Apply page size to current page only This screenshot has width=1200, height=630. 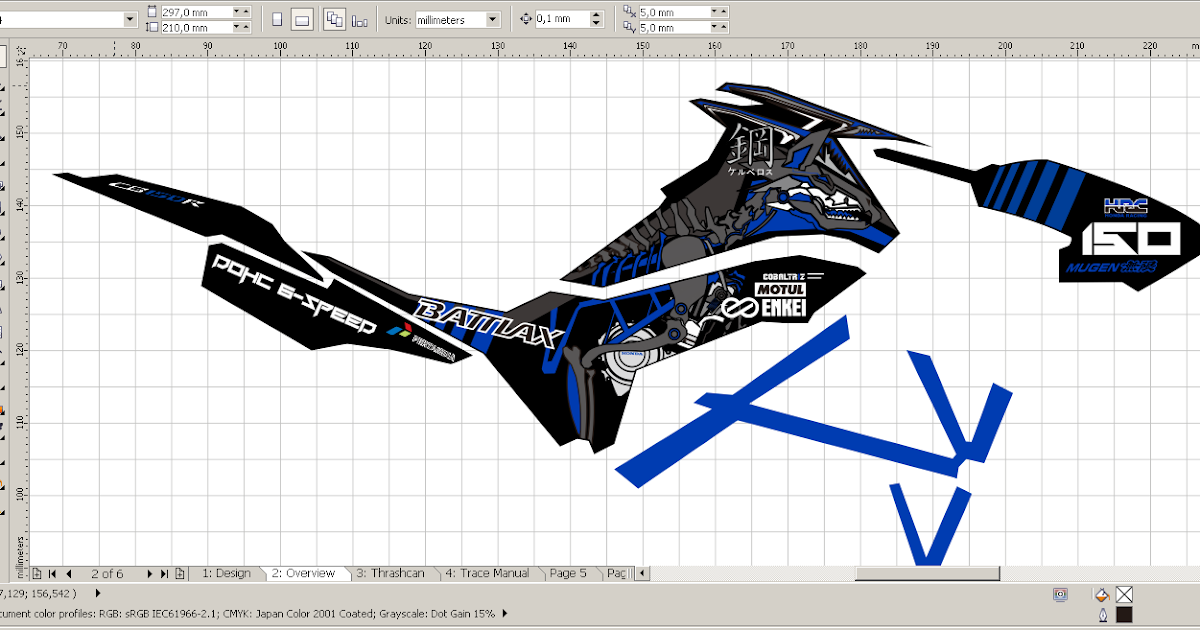(359, 19)
